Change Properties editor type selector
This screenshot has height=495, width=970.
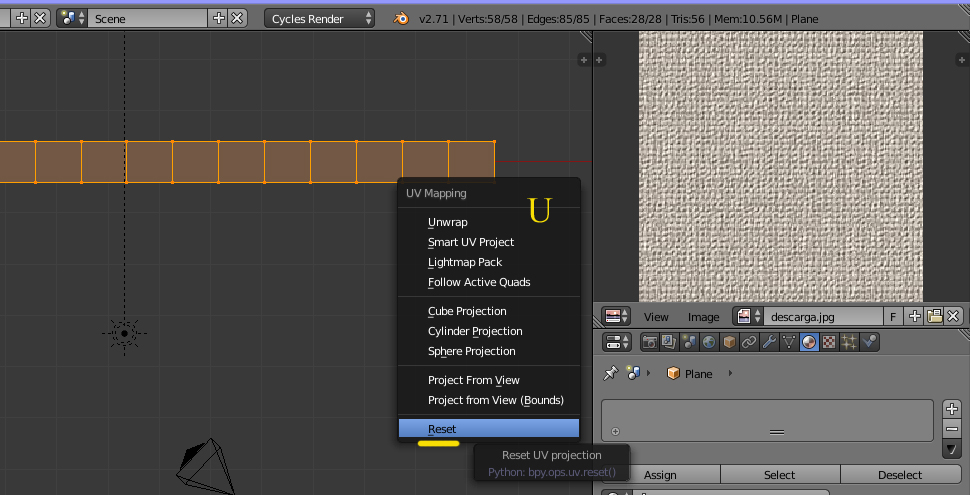616,342
